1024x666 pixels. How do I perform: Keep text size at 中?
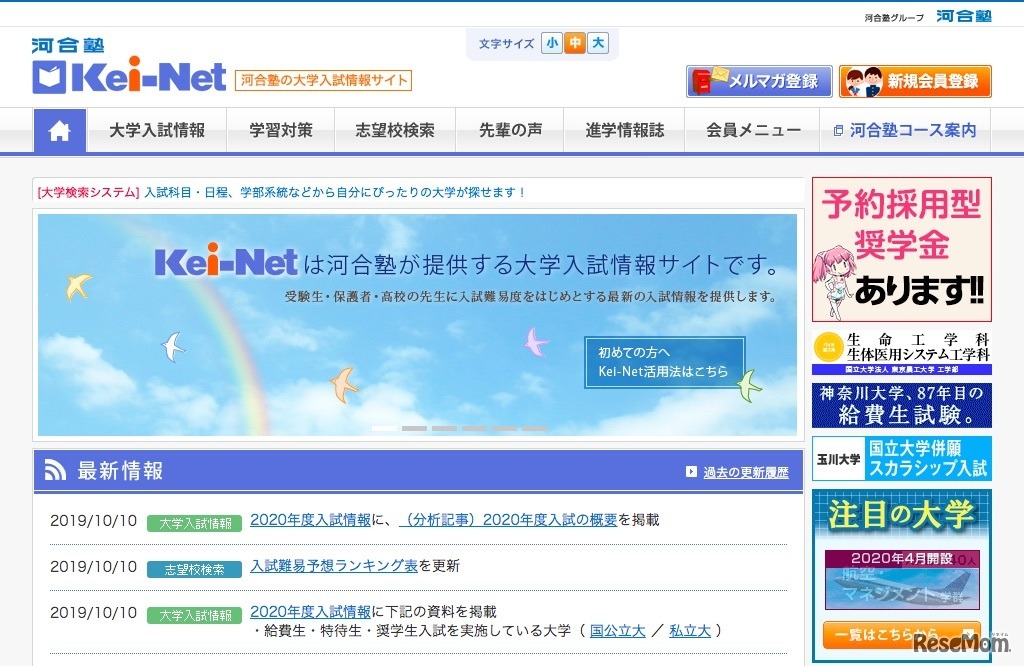point(573,44)
